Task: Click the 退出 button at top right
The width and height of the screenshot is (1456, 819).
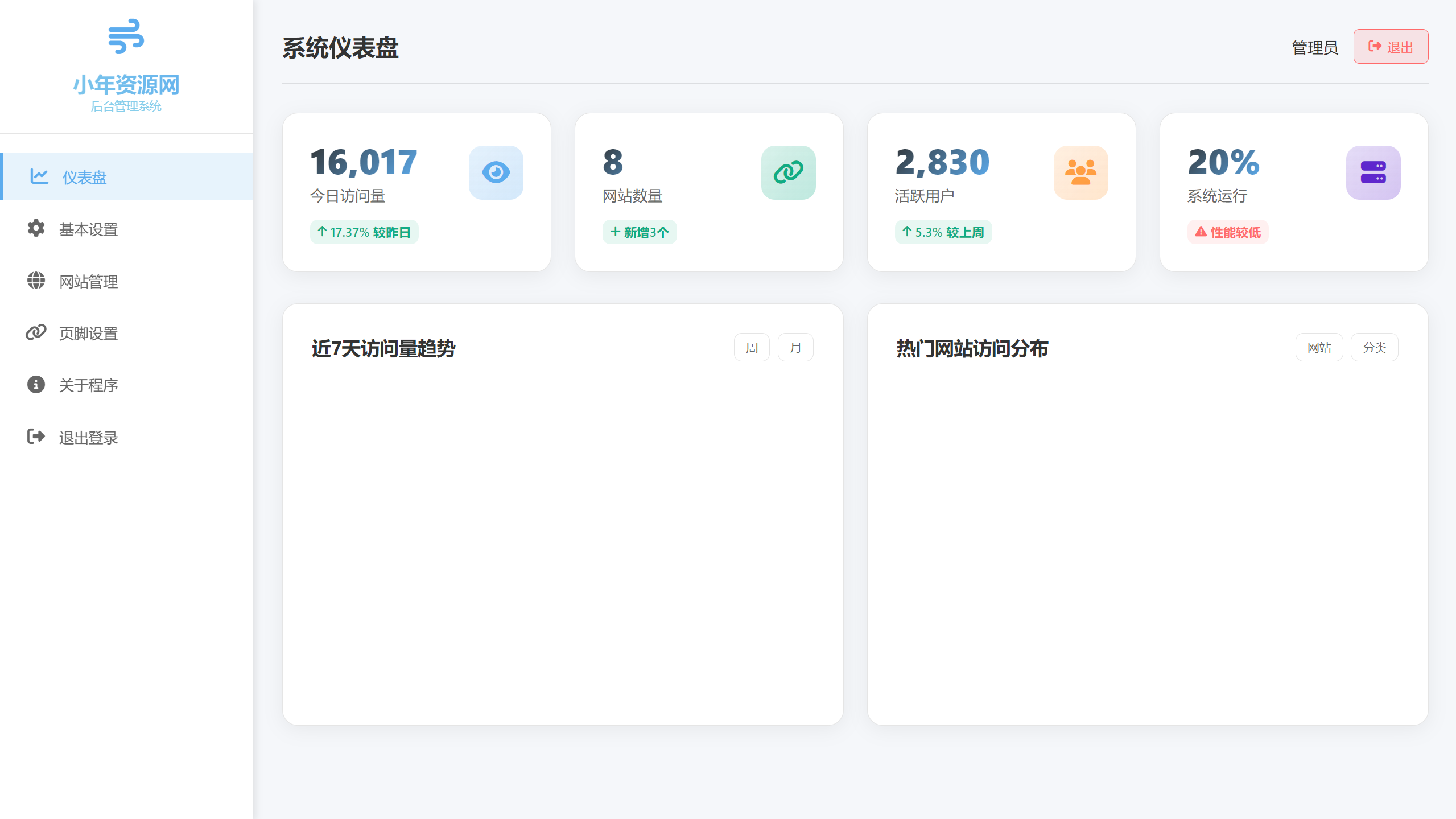Action: click(x=1390, y=46)
